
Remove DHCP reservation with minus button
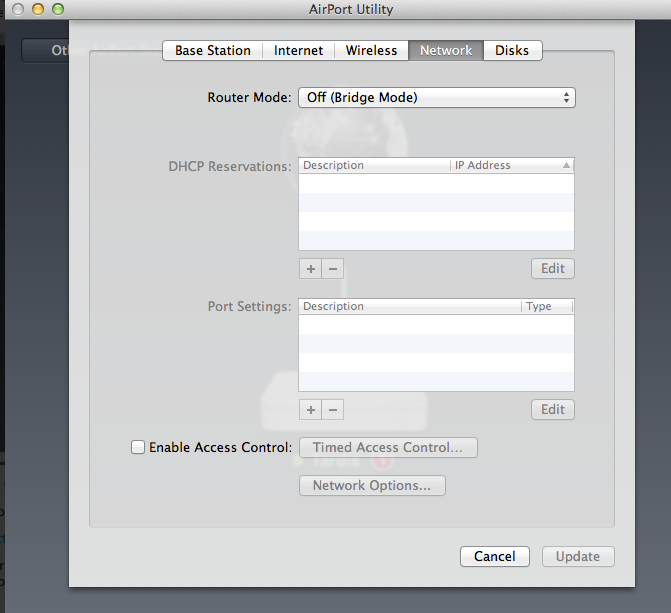point(333,269)
